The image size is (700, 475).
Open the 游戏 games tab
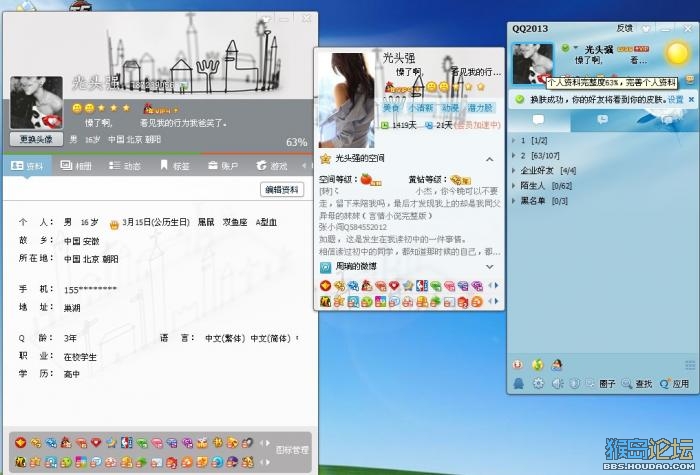(x=272, y=166)
